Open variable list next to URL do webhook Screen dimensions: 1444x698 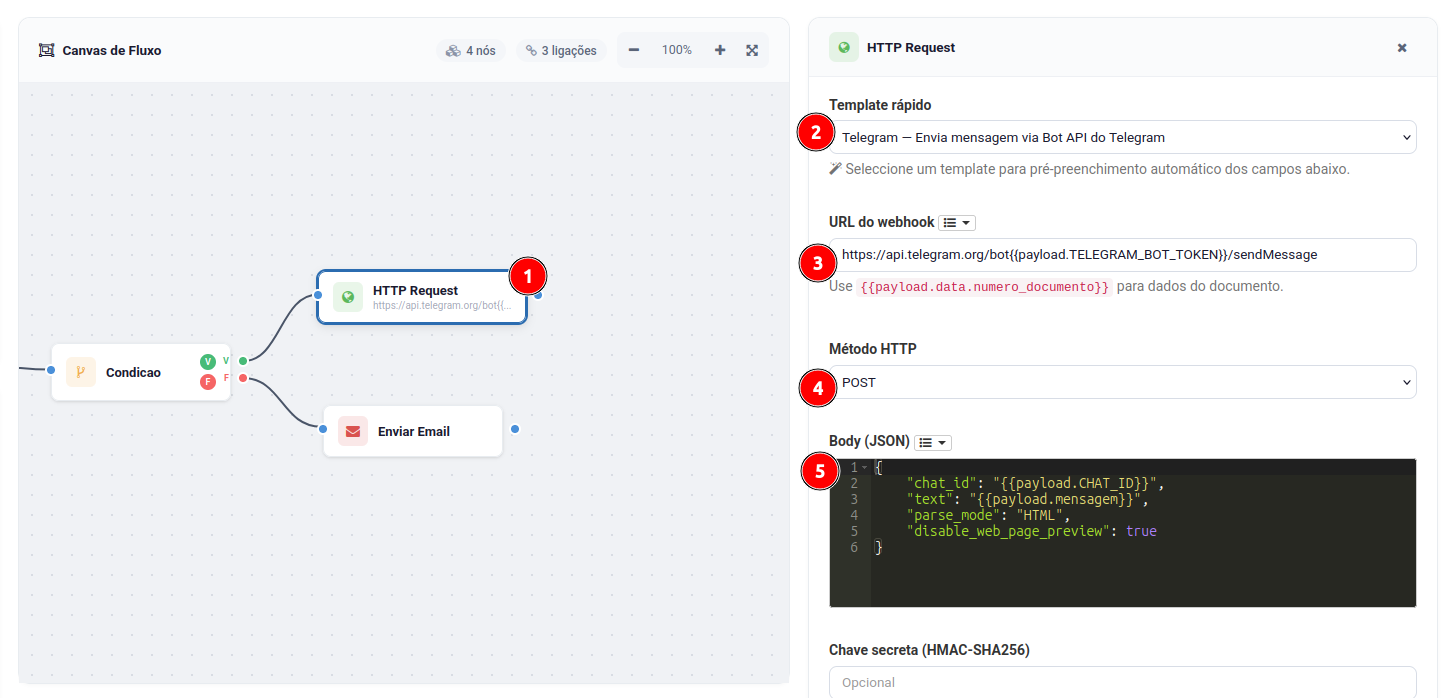959,222
